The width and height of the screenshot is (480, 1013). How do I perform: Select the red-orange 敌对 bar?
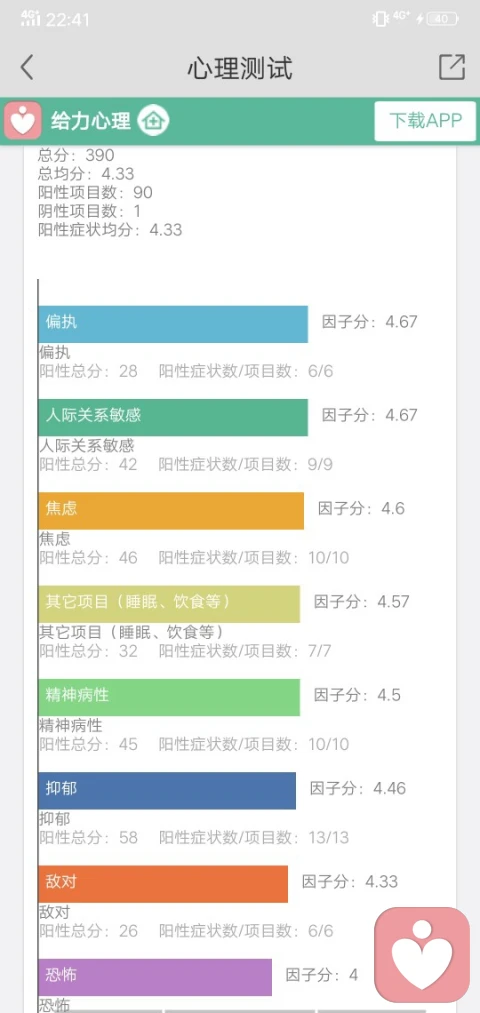[x=163, y=883]
